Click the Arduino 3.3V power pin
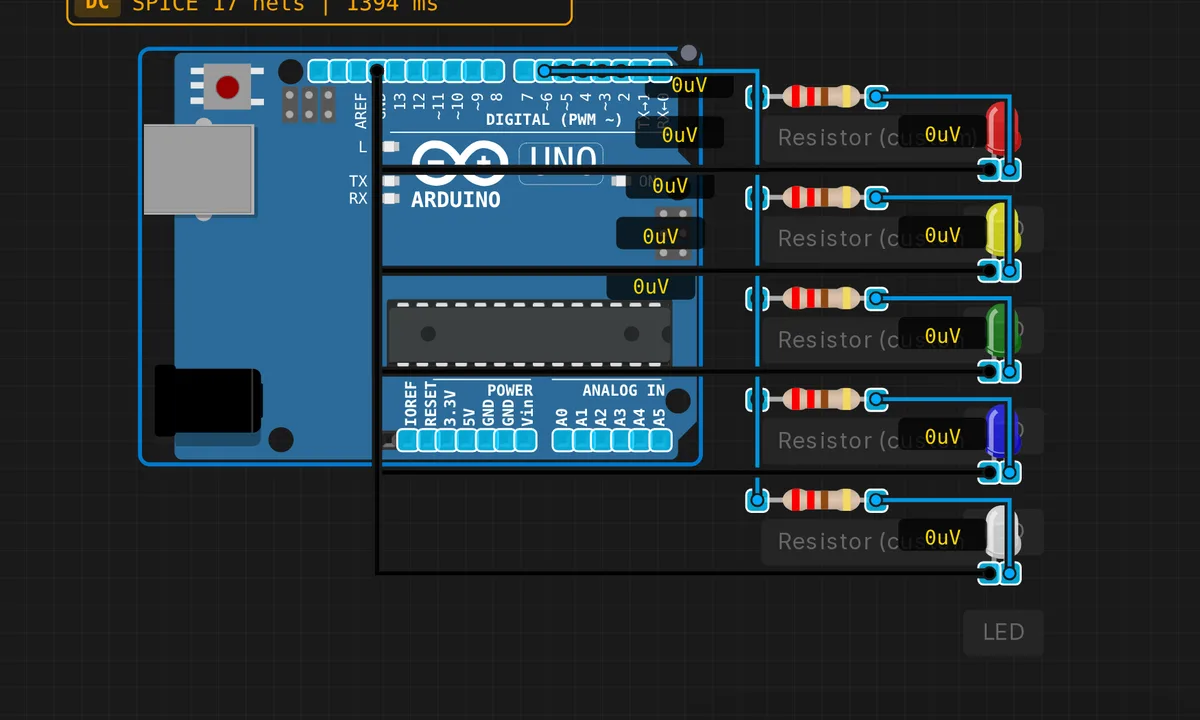 (x=448, y=440)
